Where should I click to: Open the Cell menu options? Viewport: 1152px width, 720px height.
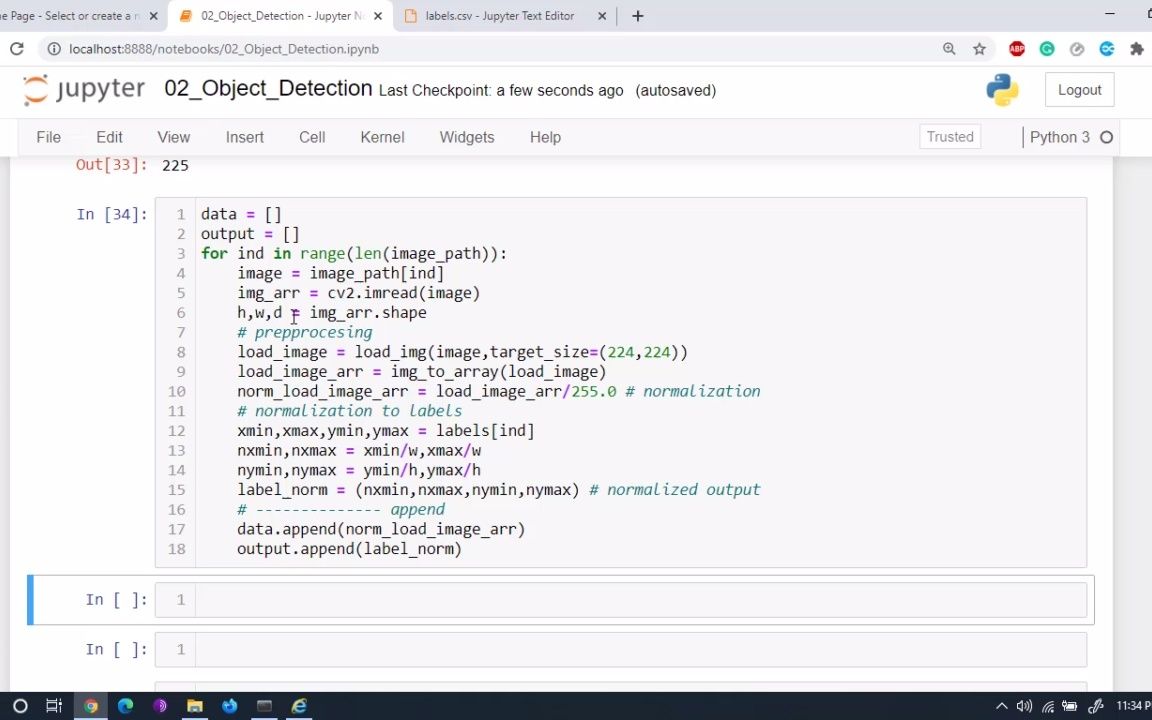(x=311, y=137)
